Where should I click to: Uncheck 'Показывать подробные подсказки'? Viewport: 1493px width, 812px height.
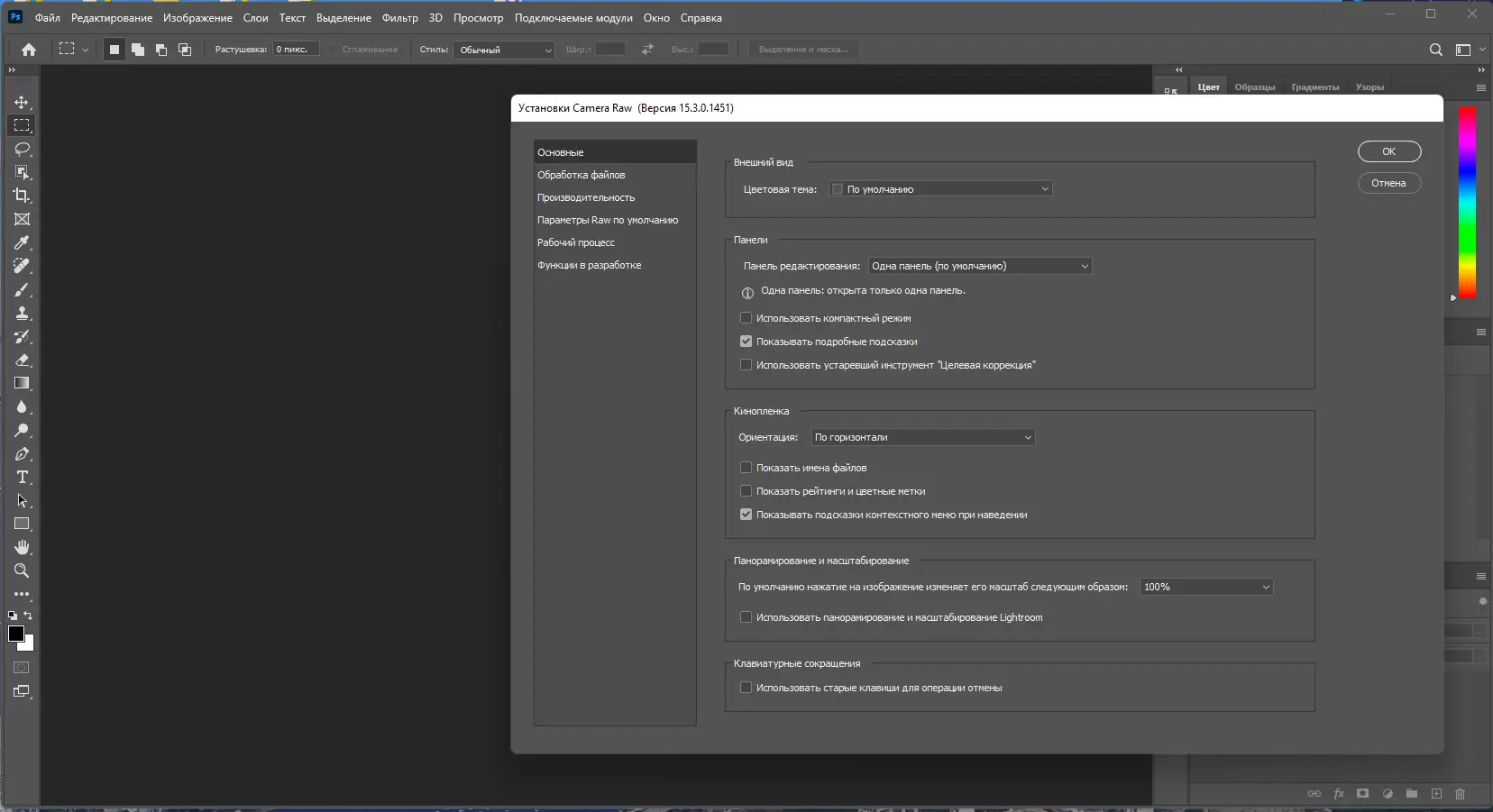[x=746, y=342]
